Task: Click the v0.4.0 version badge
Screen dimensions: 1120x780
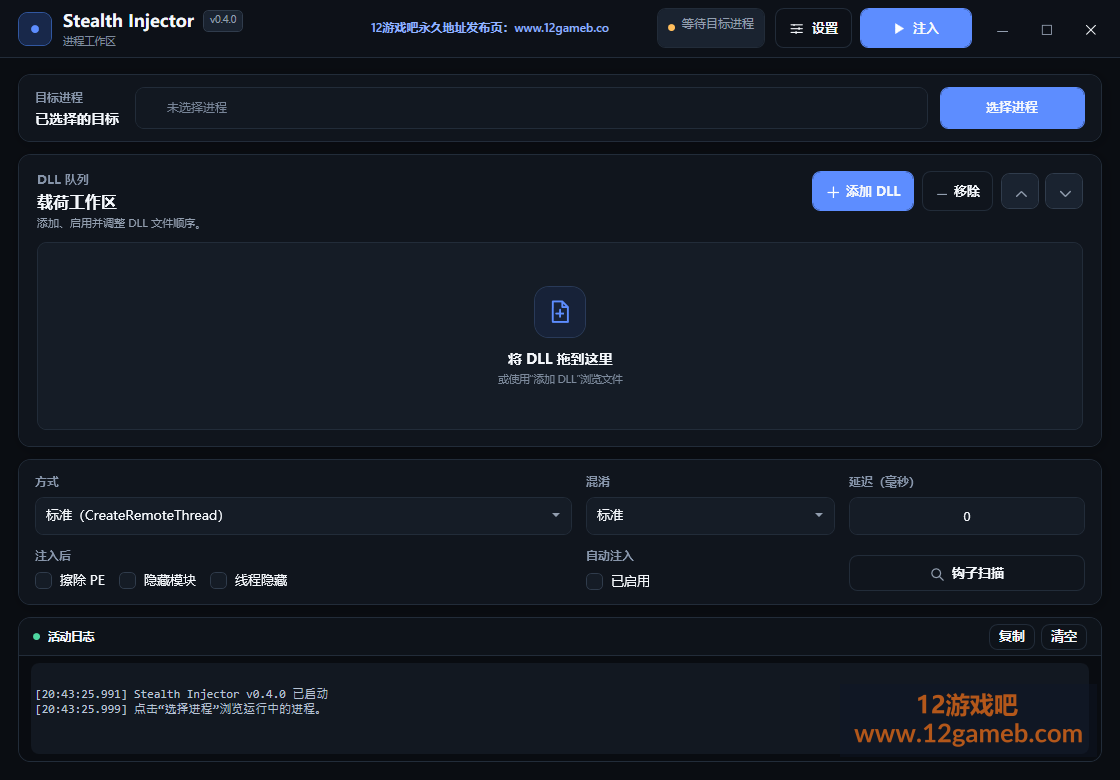Action: (x=223, y=21)
